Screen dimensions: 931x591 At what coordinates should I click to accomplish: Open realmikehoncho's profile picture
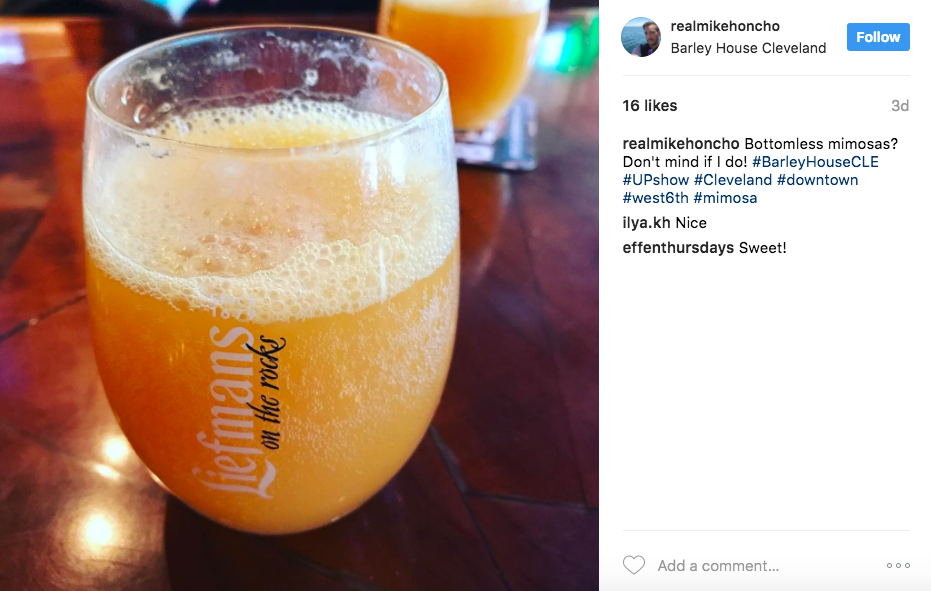click(641, 37)
